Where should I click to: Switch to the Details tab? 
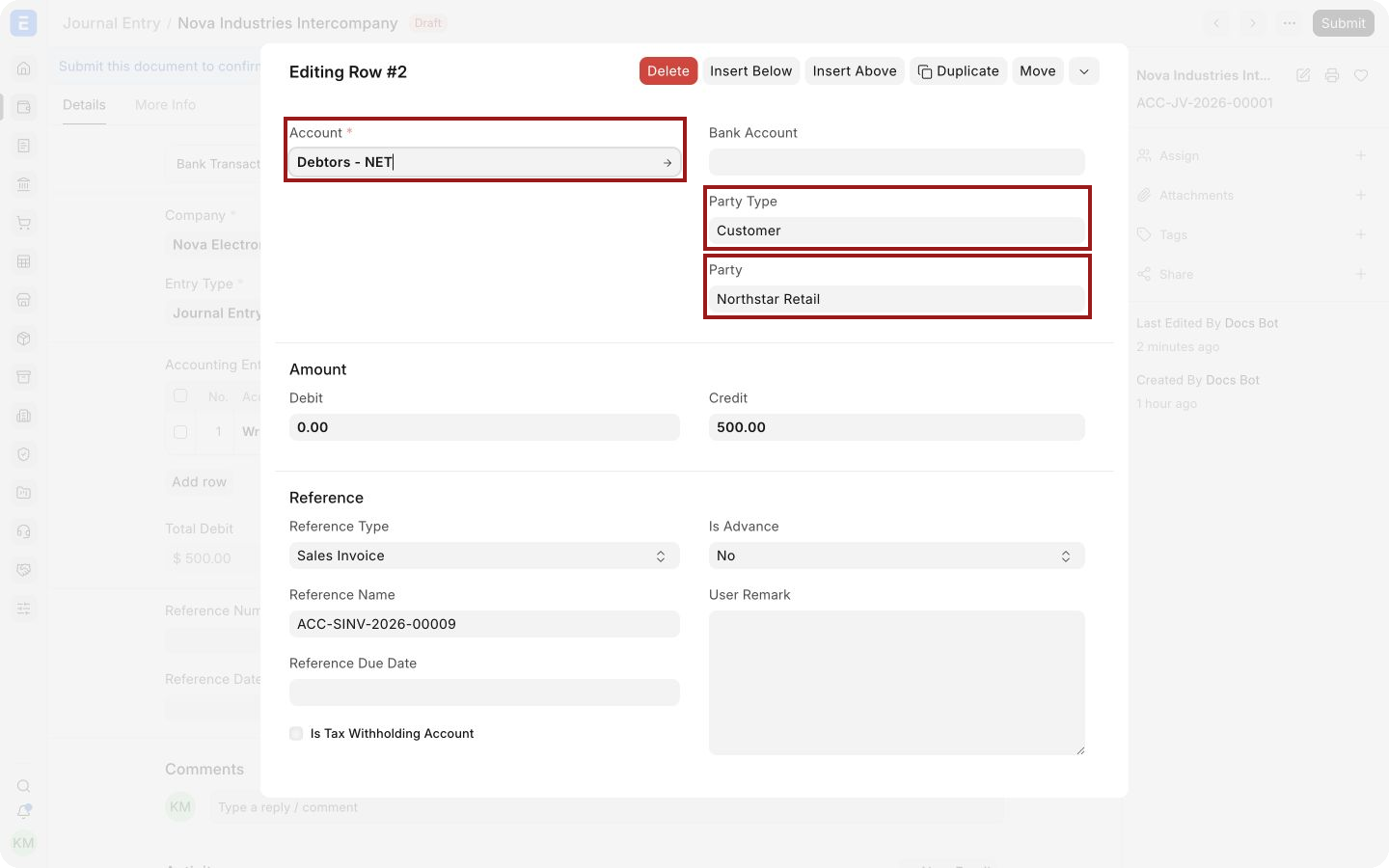(84, 105)
